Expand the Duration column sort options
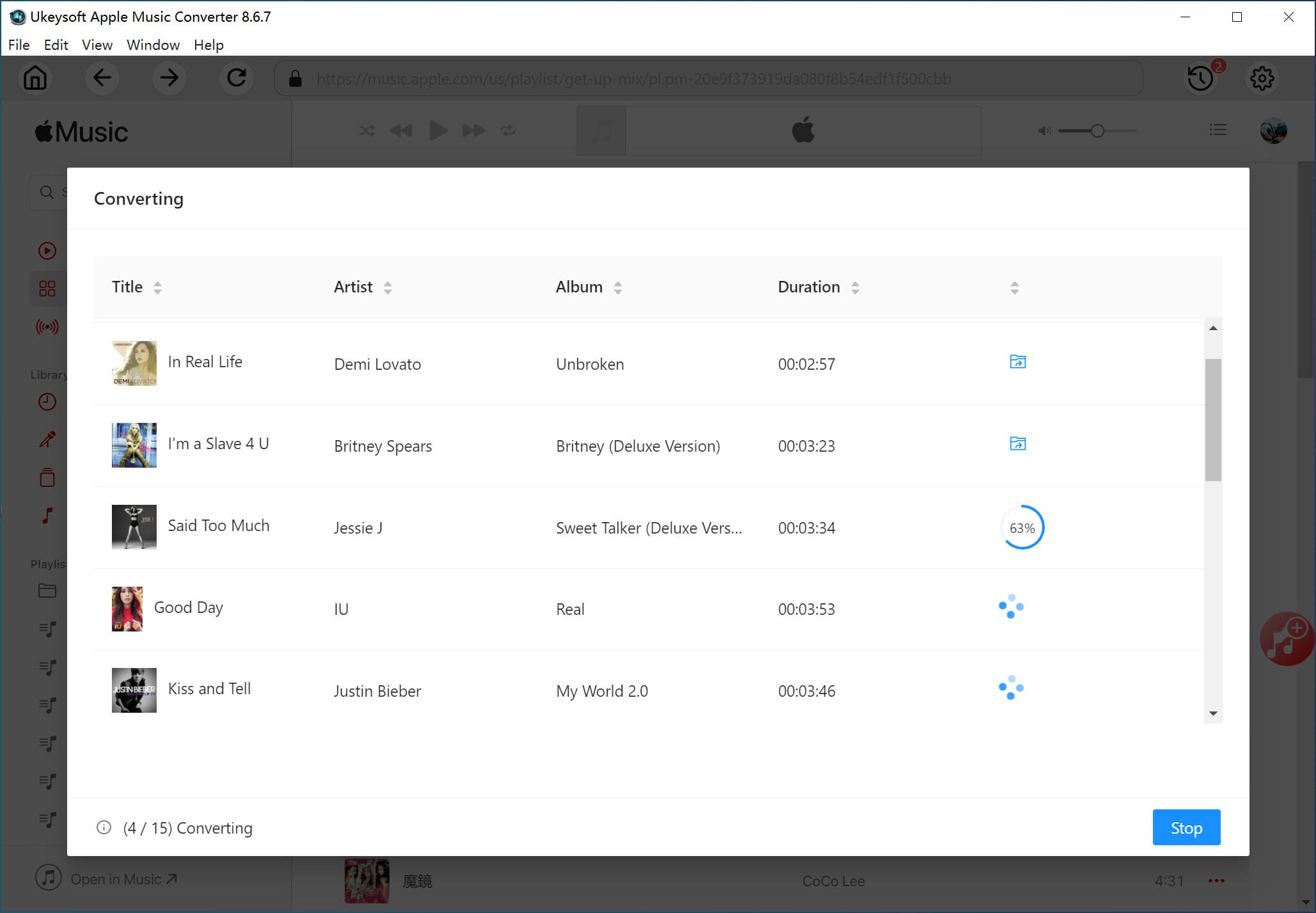 855,288
